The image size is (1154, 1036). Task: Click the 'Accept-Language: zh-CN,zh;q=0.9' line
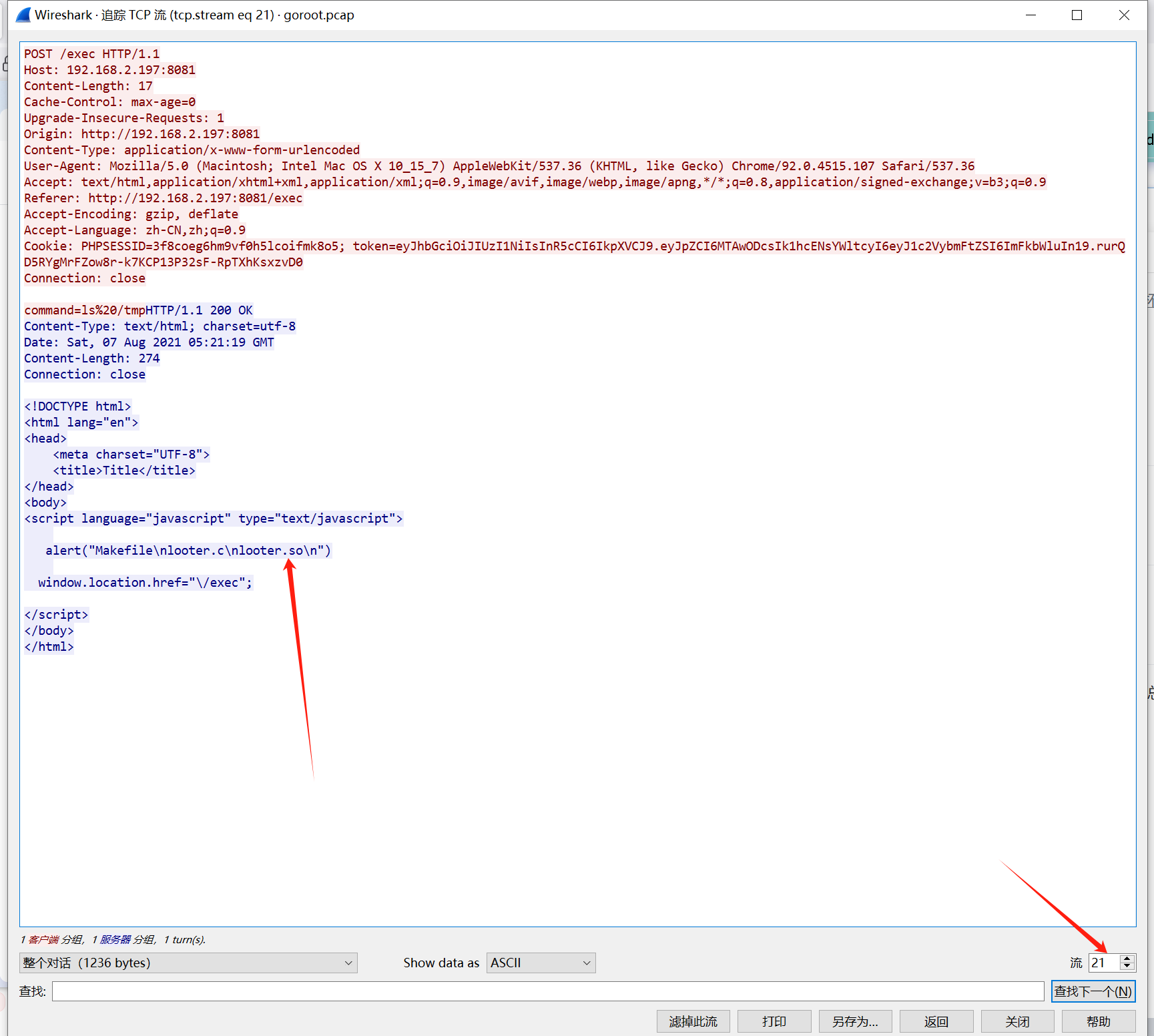click(135, 230)
